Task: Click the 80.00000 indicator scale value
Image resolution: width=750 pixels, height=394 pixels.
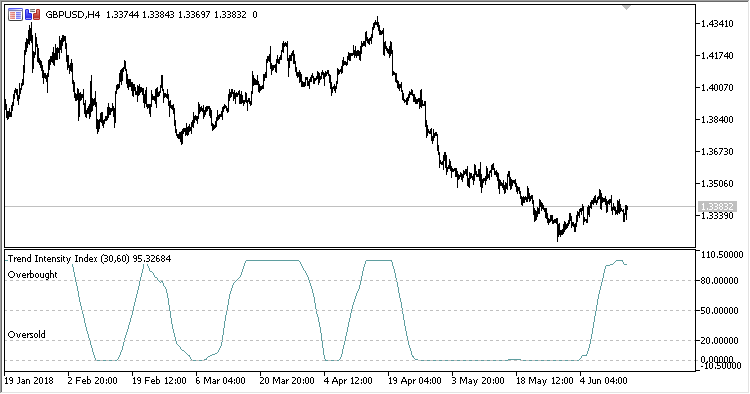Action: [x=719, y=281]
